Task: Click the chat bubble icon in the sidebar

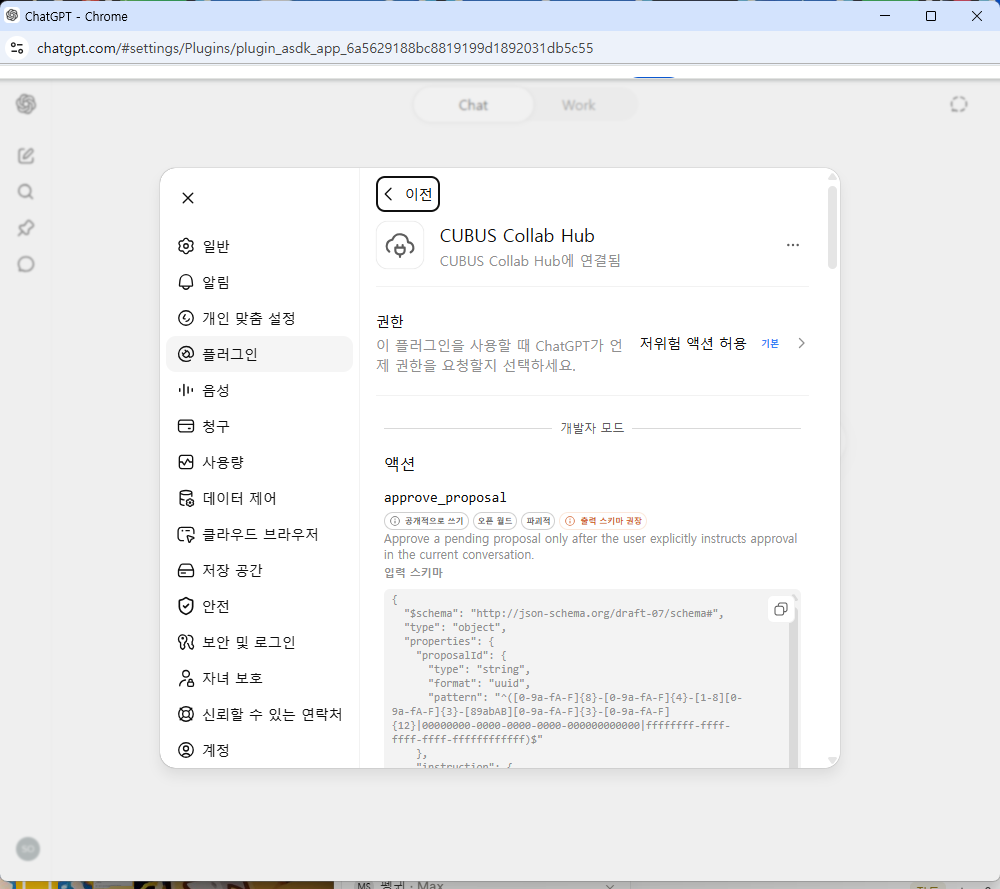Action: tap(26, 264)
